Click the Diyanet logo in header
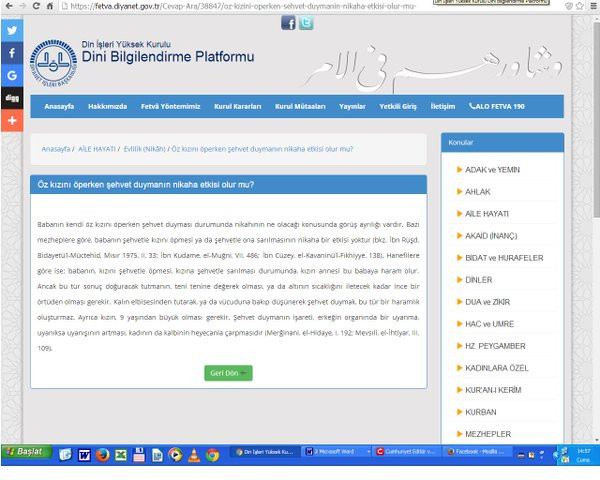This screenshot has height=480, width=600. click(x=50, y=64)
